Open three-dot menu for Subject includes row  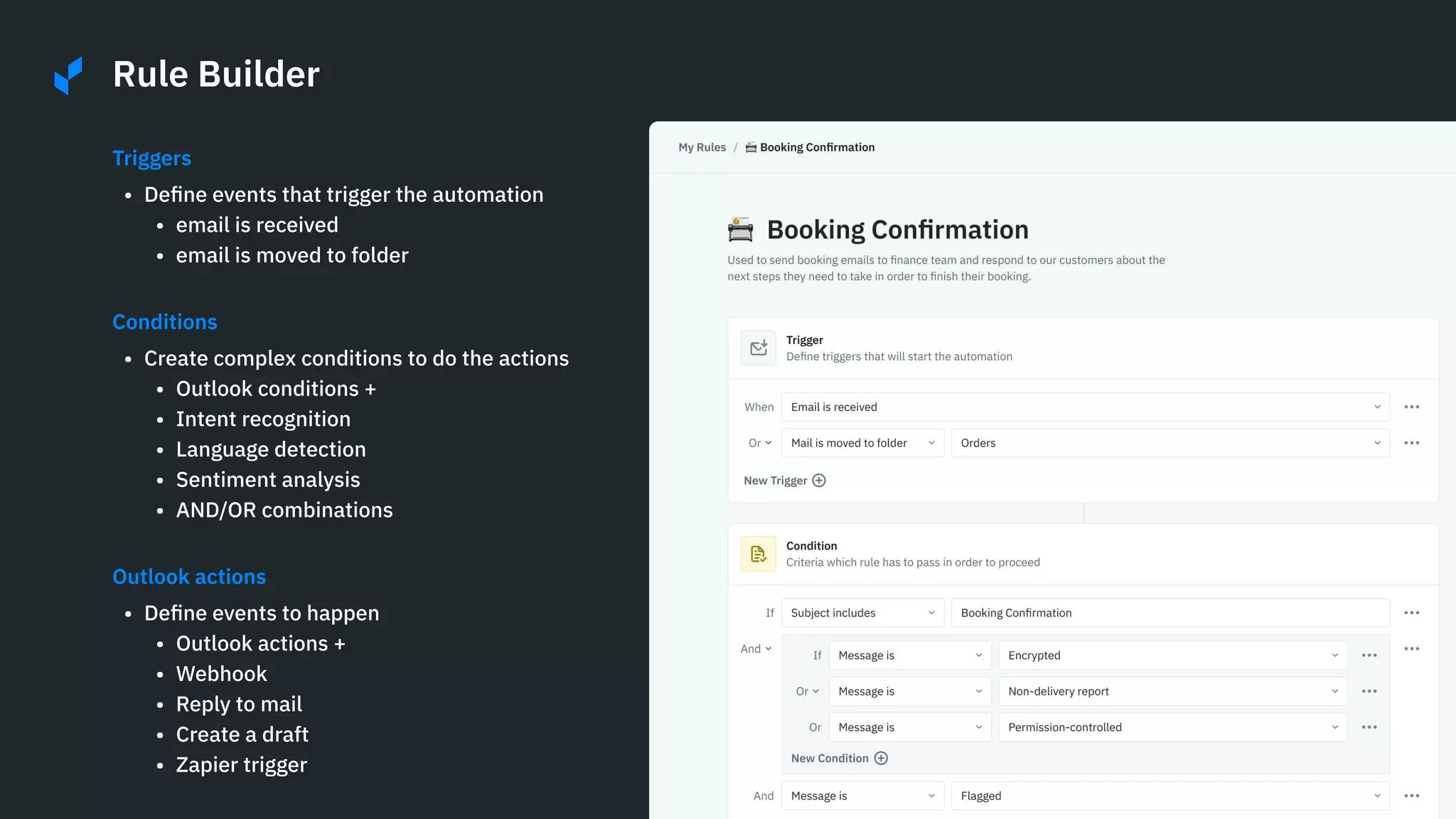1411,613
